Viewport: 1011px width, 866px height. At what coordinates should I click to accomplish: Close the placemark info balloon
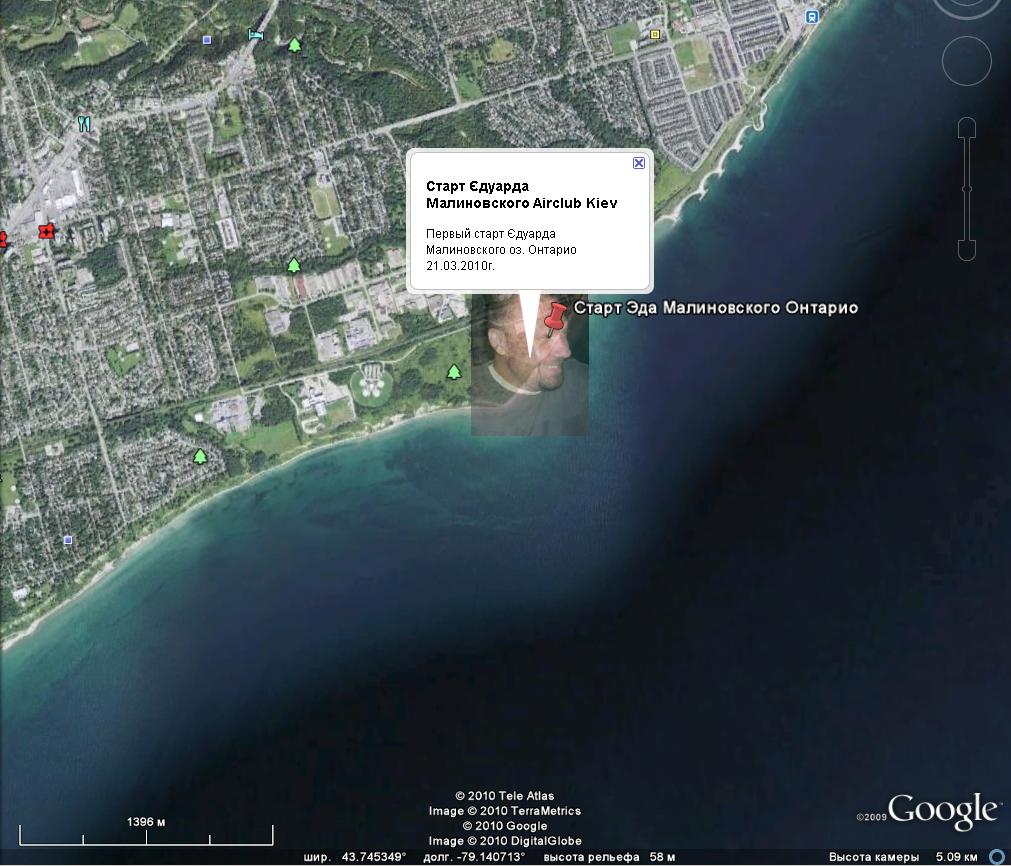639,163
